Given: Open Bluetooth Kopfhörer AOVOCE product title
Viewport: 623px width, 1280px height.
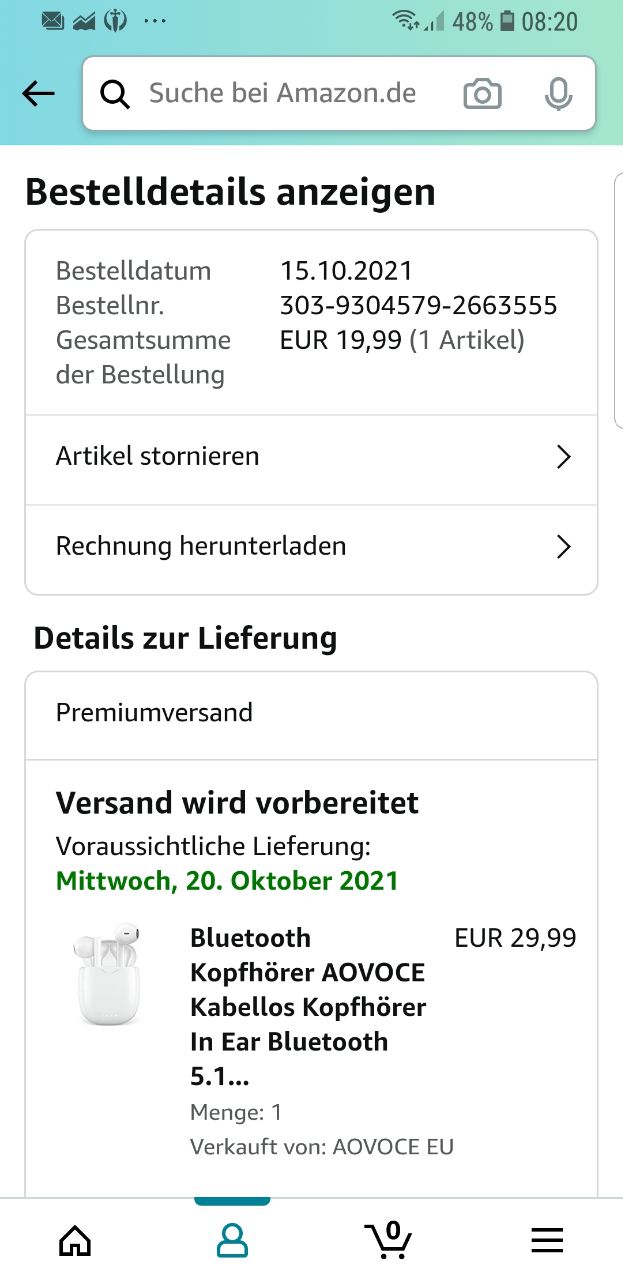Looking at the screenshot, I should point(308,1007).
